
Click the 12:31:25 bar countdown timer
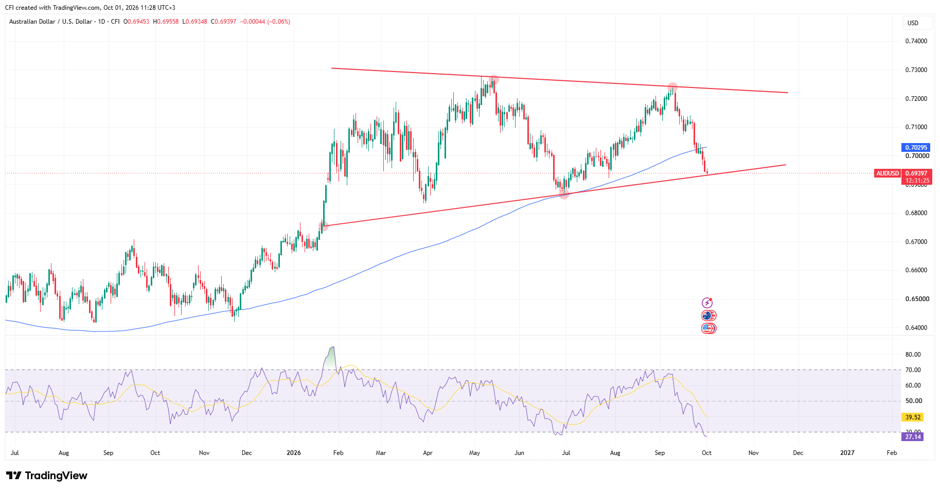917,180
